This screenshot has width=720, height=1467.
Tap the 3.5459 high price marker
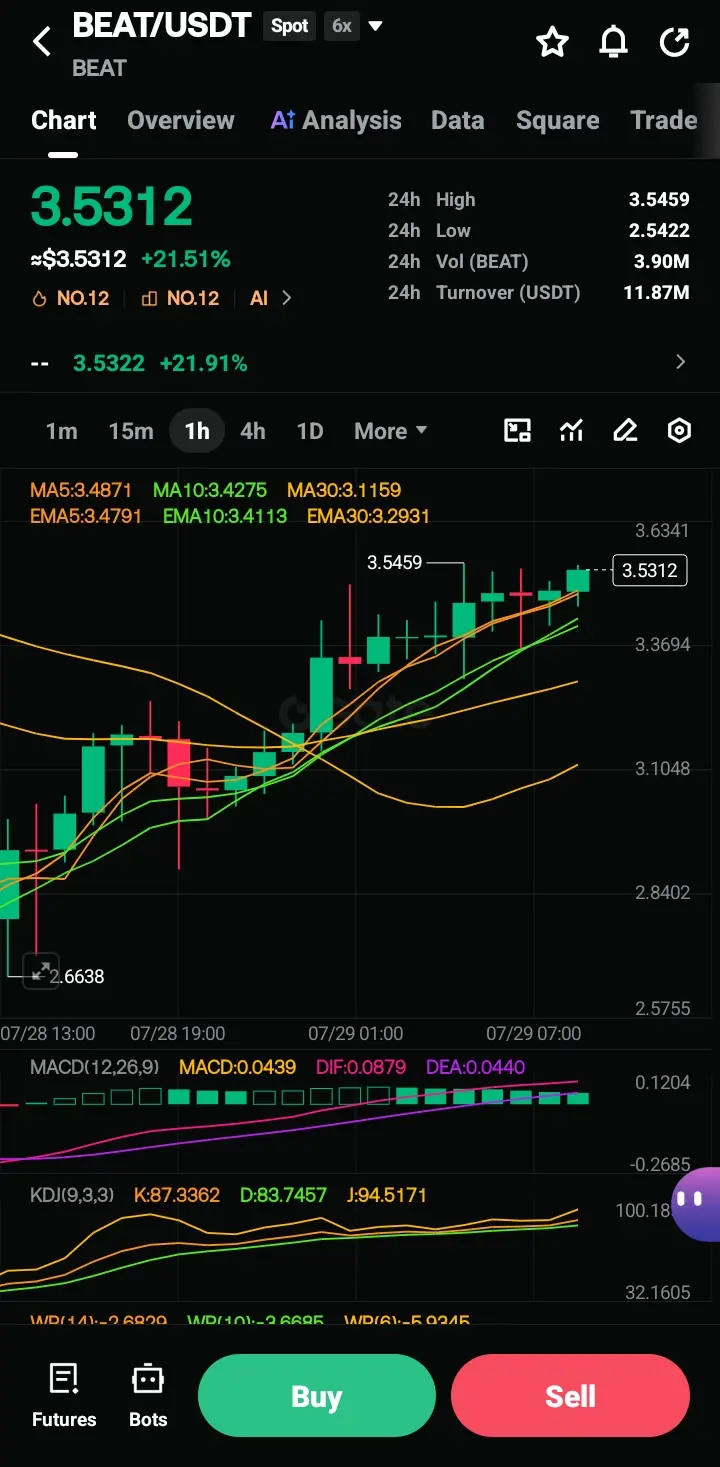coord(395,562)
